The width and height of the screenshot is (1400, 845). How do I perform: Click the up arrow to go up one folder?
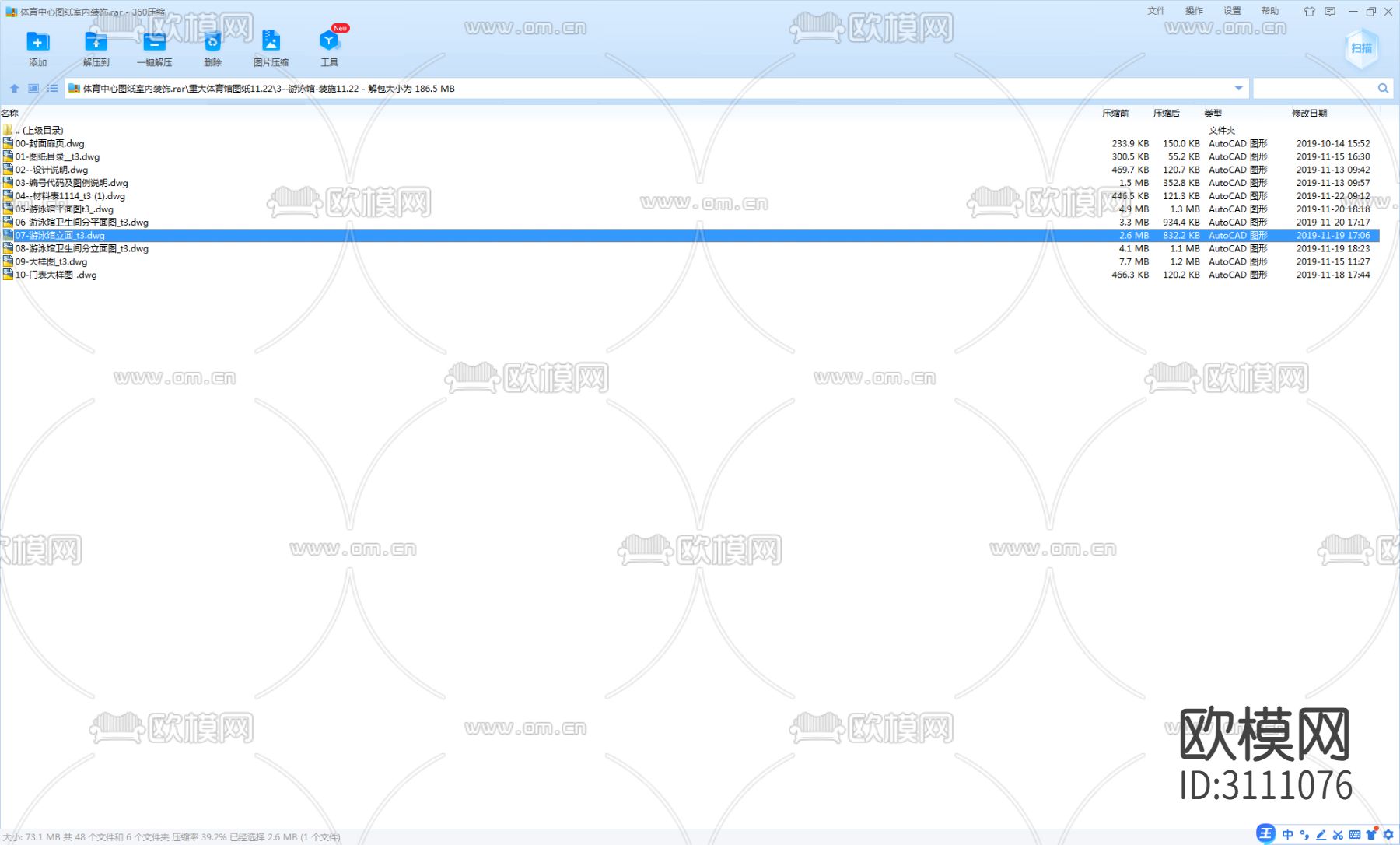14,88
